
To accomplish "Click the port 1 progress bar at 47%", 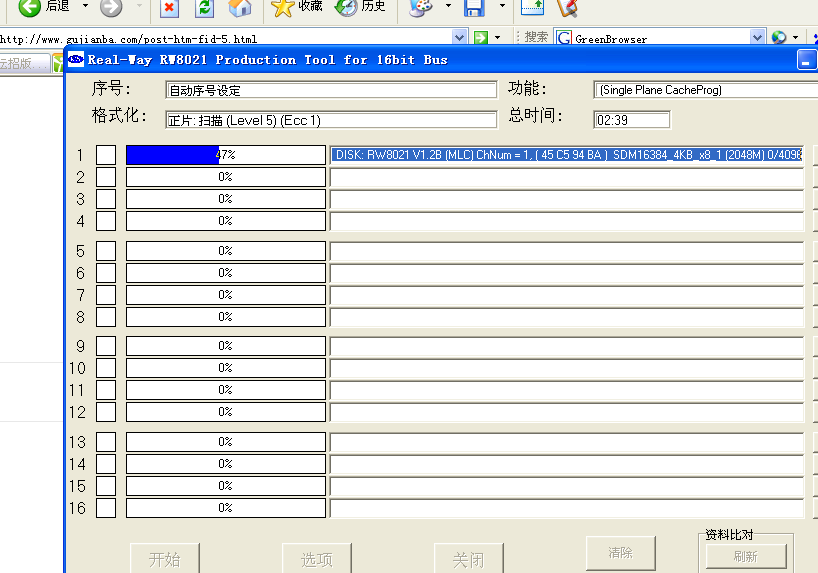I will pyautogui.click(x=226, y=155).
